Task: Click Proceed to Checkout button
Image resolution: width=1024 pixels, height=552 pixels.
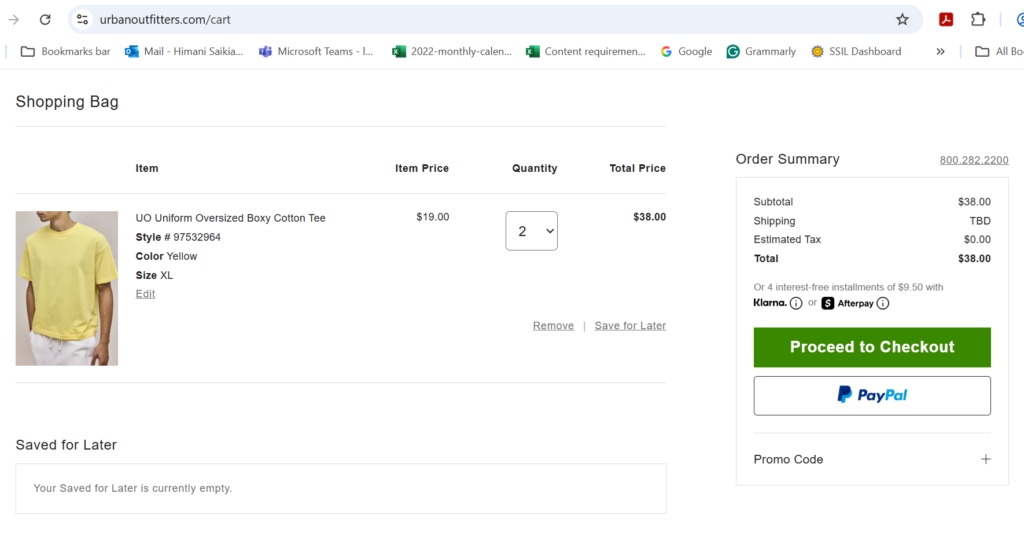Action: click(872, 347)
